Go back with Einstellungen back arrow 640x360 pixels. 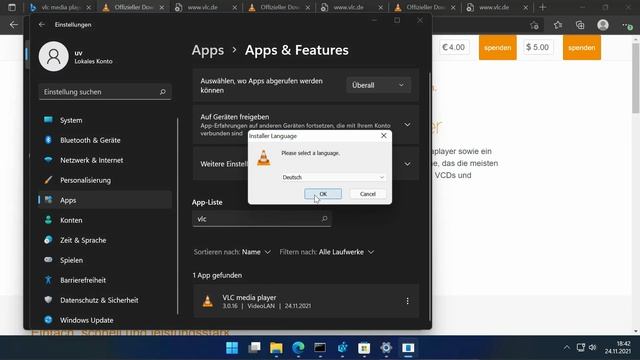point(42,24)
